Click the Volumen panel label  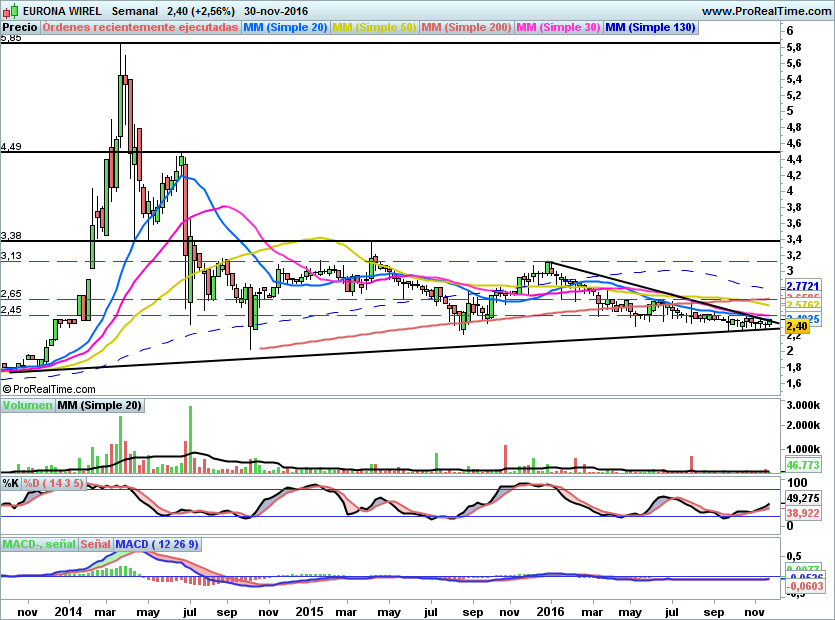coord(27,405)
